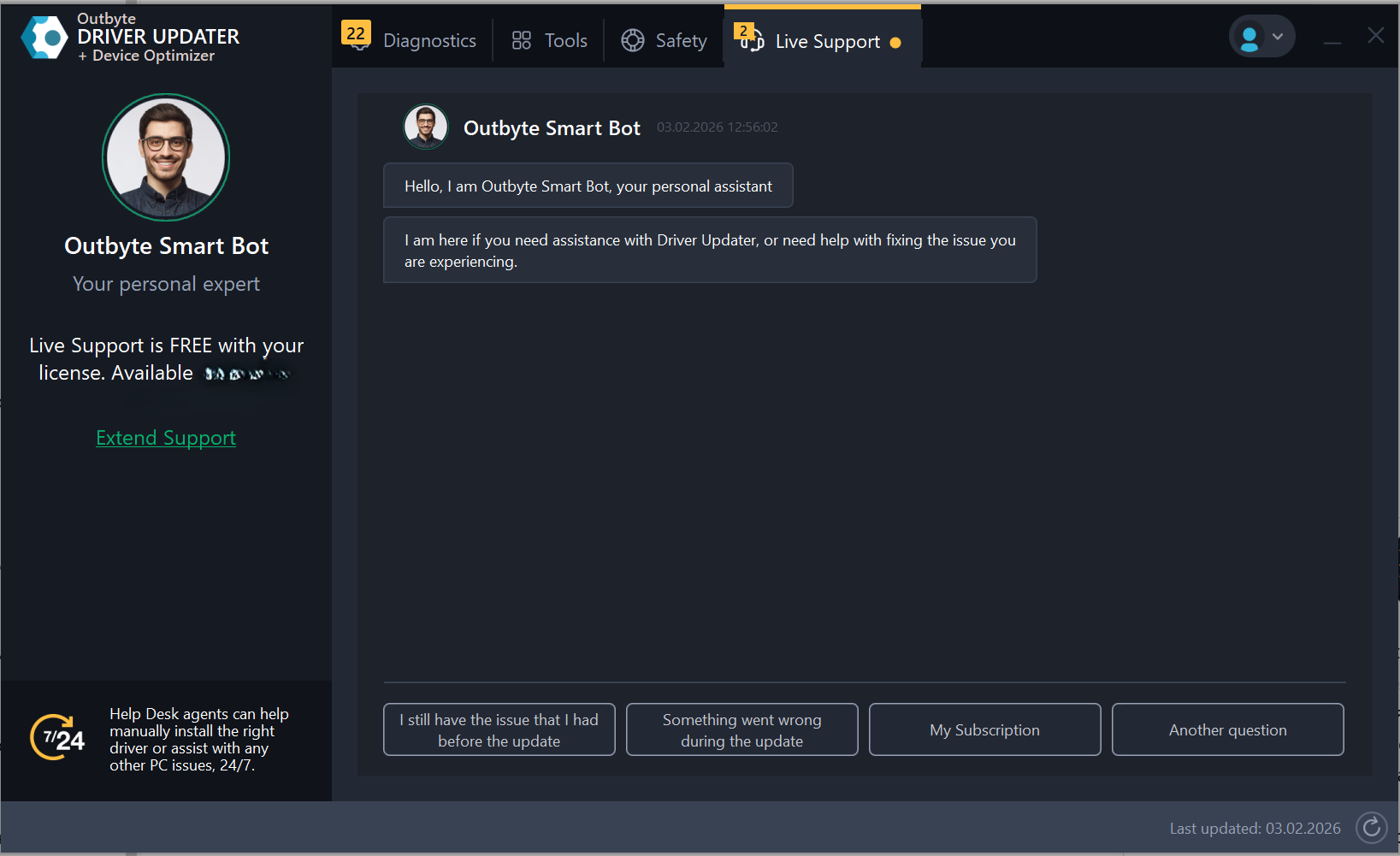Click the large Smart Bot profile photo
1400x856 pixels.
click(166, 157)
